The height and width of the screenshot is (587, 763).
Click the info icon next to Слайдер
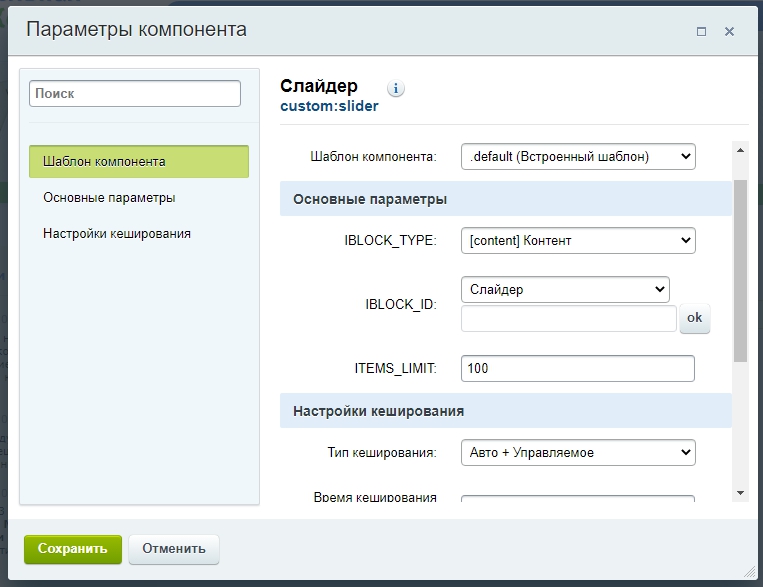click(396, 89)
